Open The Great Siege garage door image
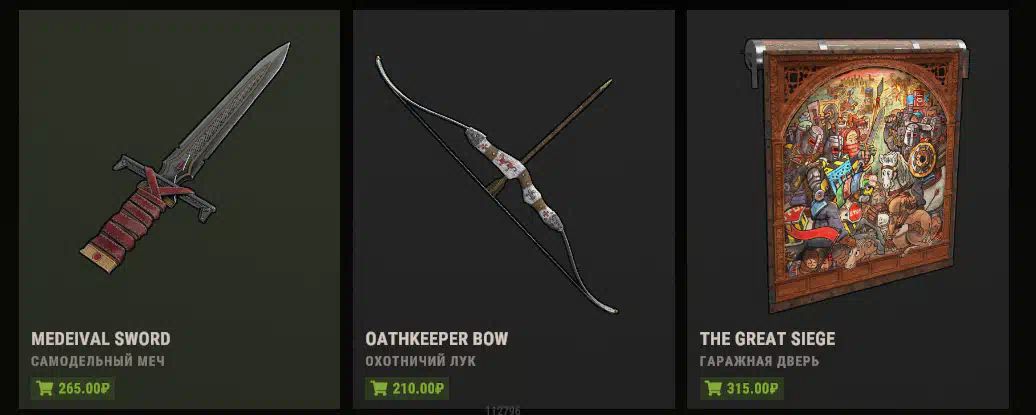 [857, 175]
